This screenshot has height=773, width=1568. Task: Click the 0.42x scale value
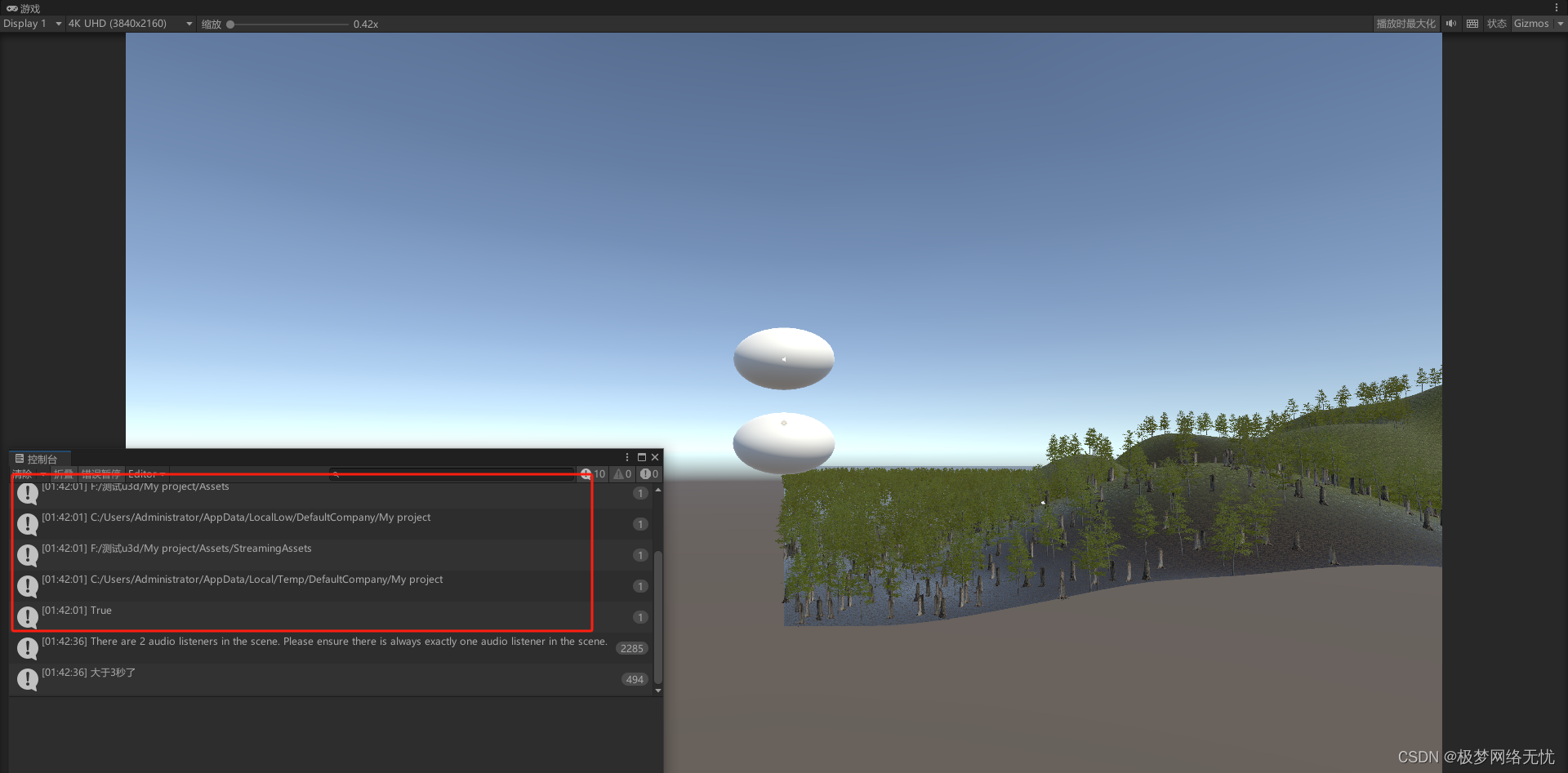[366, 24]
